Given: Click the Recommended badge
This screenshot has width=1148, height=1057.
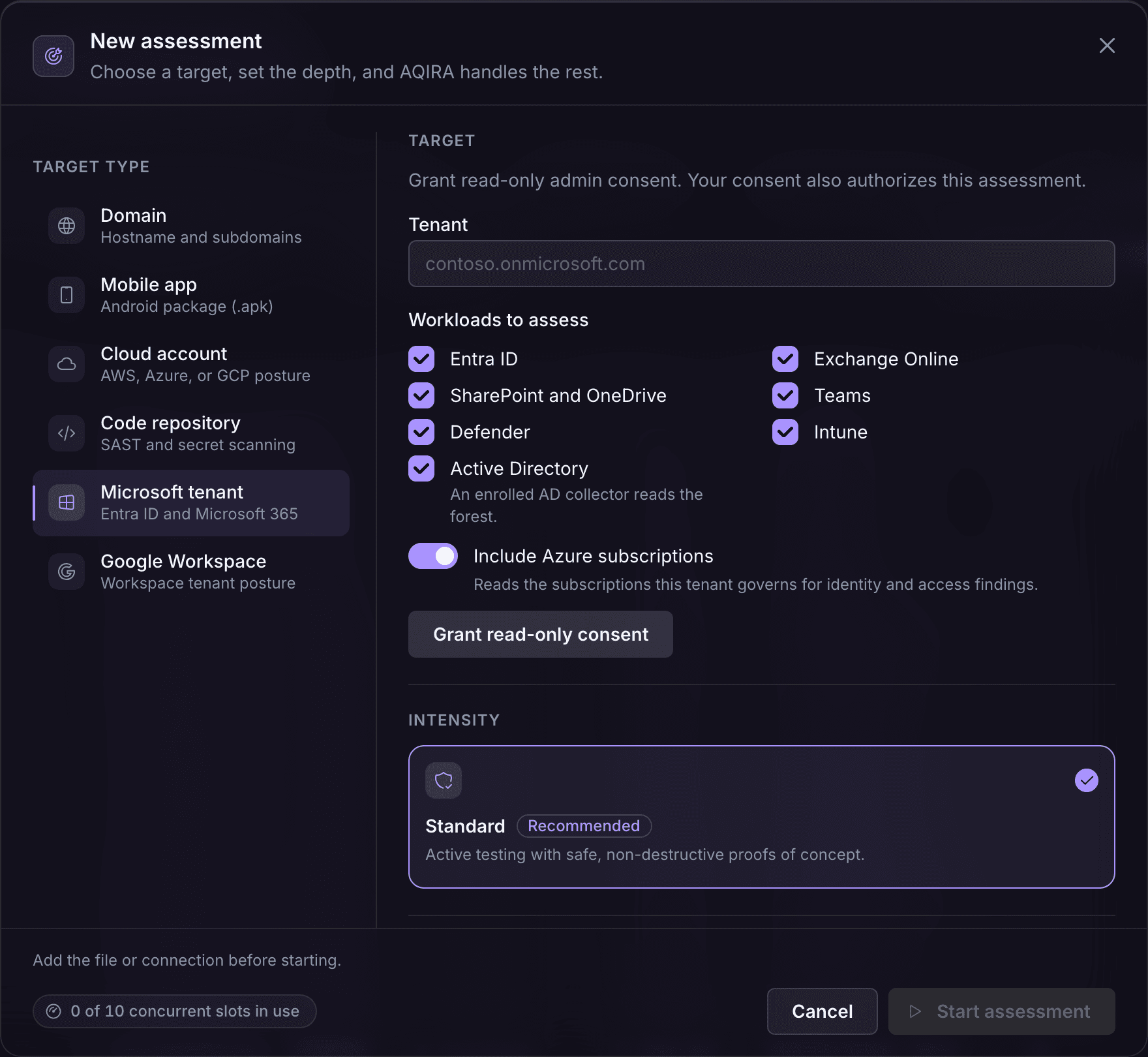Looking at the screenshot, I should click(584, 826).
